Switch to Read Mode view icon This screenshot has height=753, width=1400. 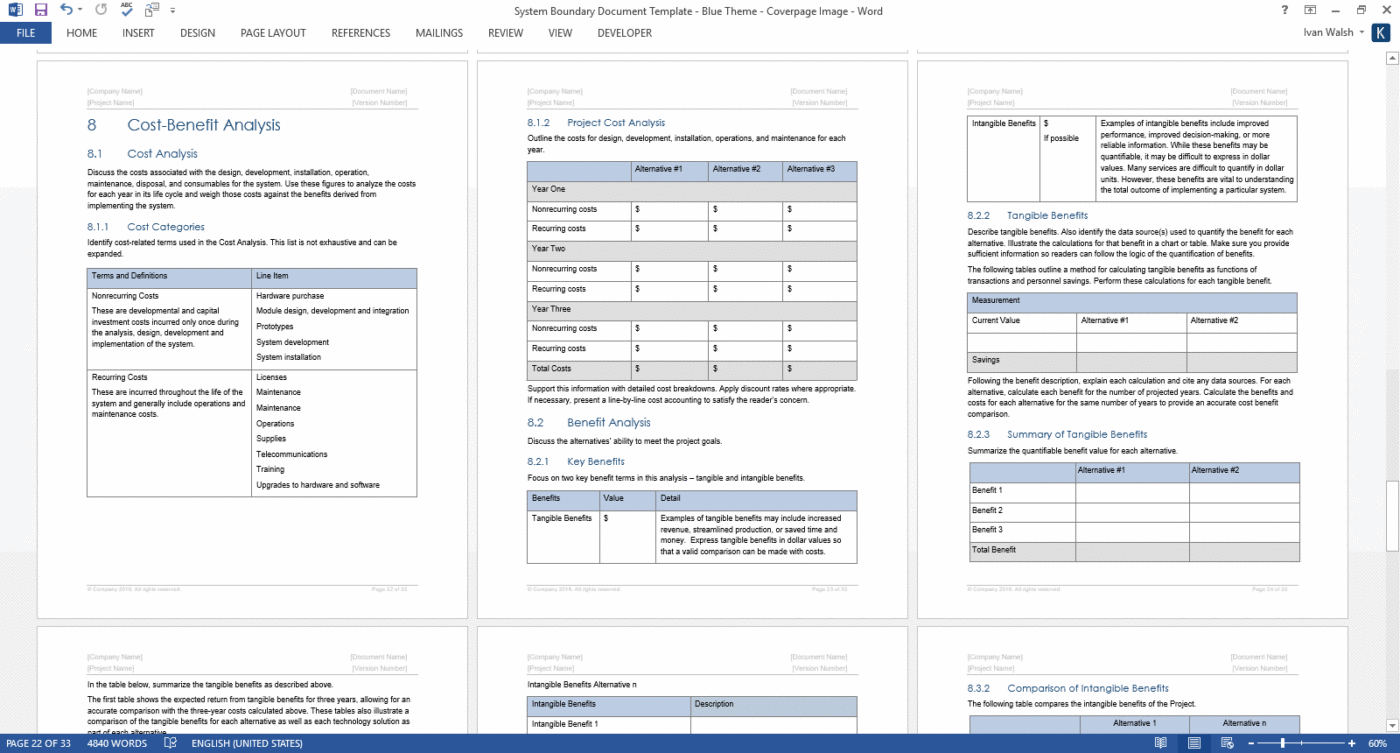click(1160, 744)
